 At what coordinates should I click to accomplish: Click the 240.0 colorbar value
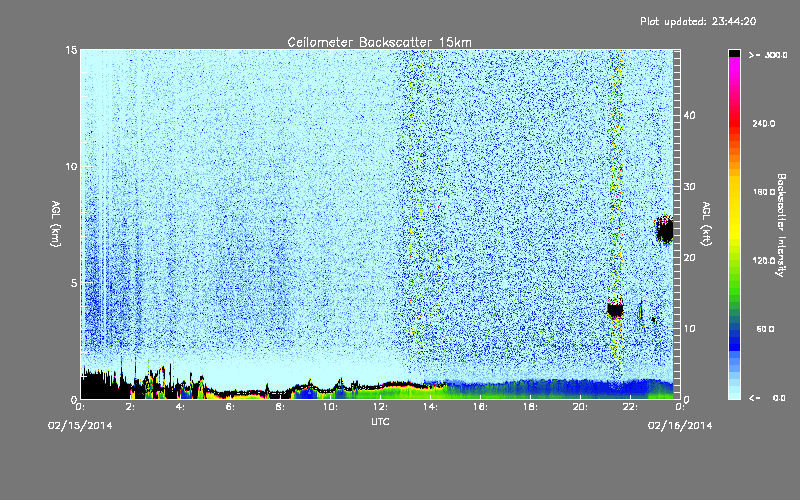[x=764, y=124]
